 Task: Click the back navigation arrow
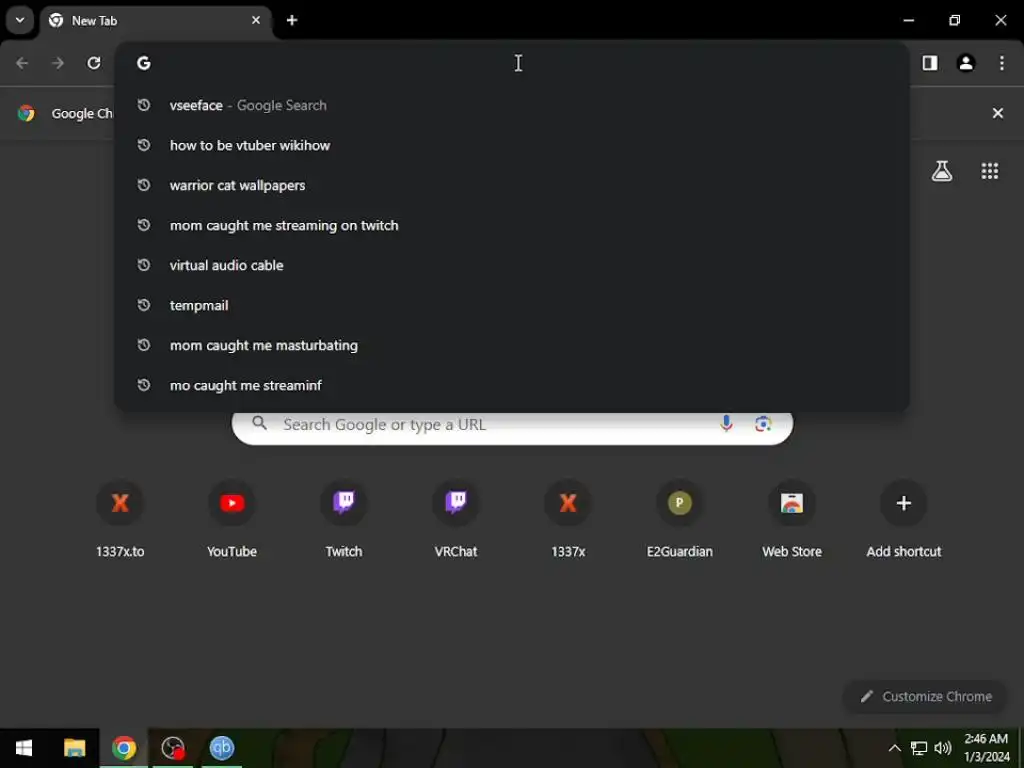22,63
